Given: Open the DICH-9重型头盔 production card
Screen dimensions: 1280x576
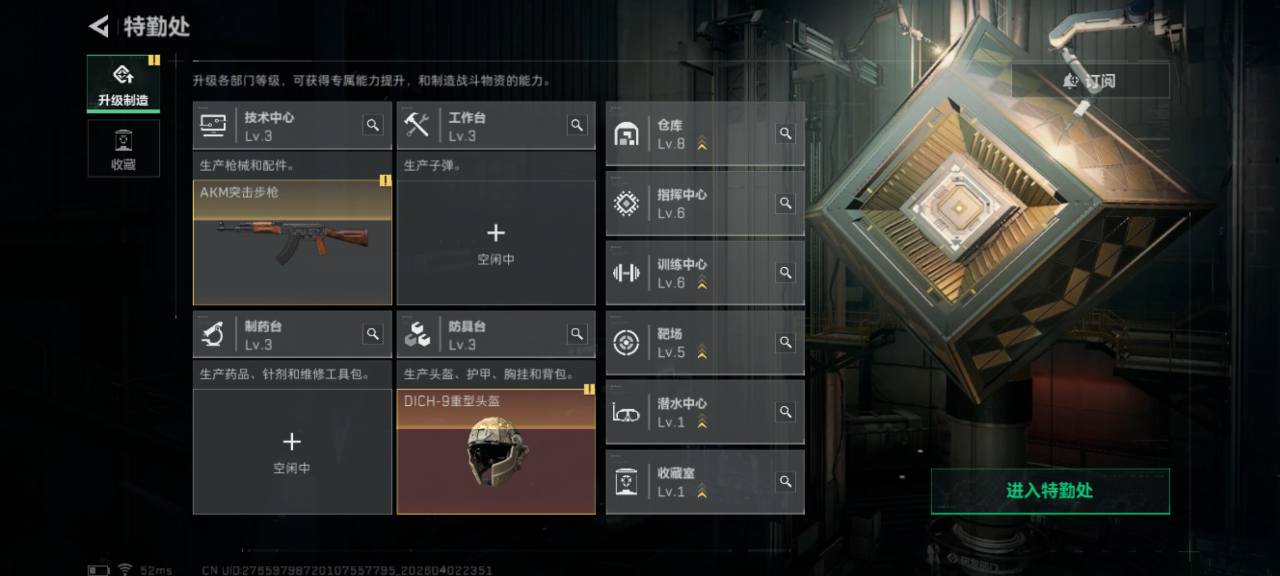Looking at the screenshot, I should tap(496, 451).
